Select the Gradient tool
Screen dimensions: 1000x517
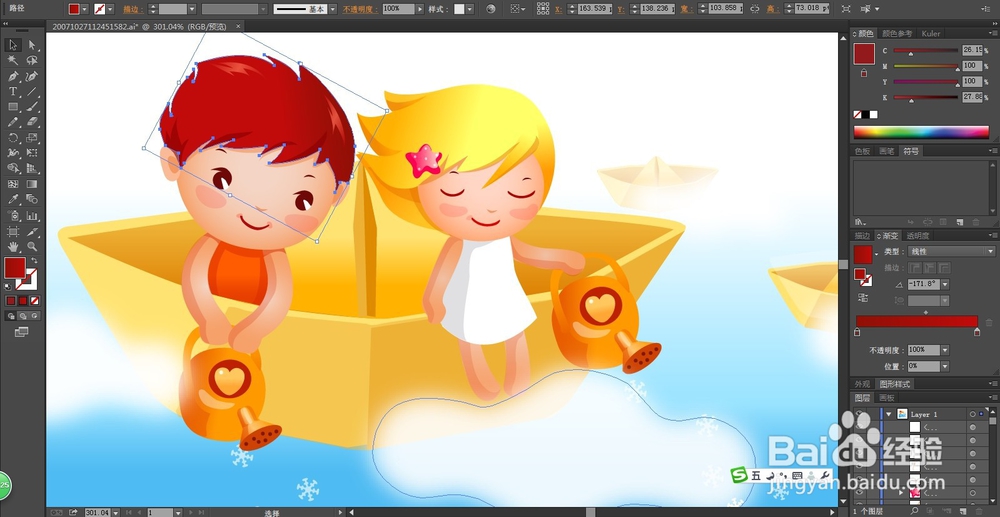(32, 184)
